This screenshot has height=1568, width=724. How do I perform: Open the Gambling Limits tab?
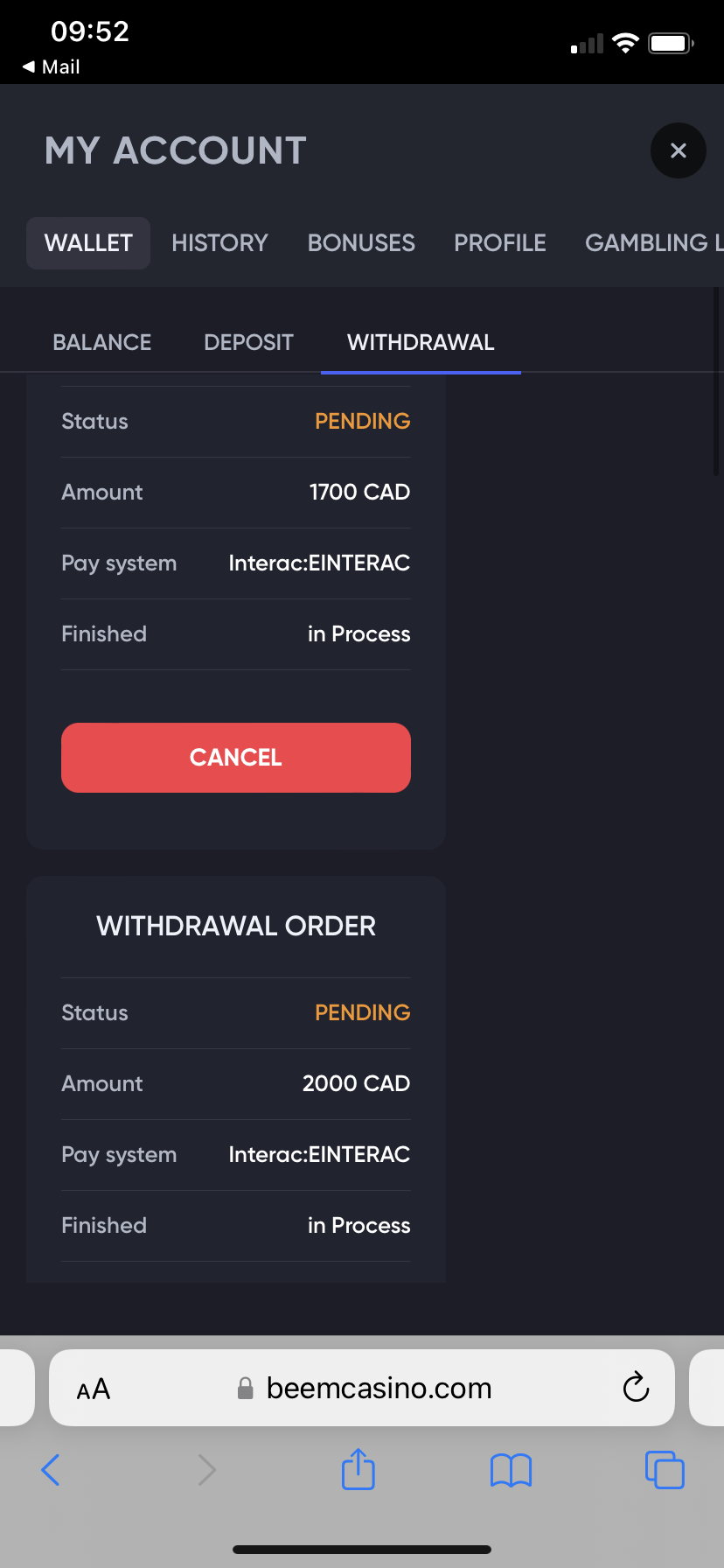pos(652,243)
